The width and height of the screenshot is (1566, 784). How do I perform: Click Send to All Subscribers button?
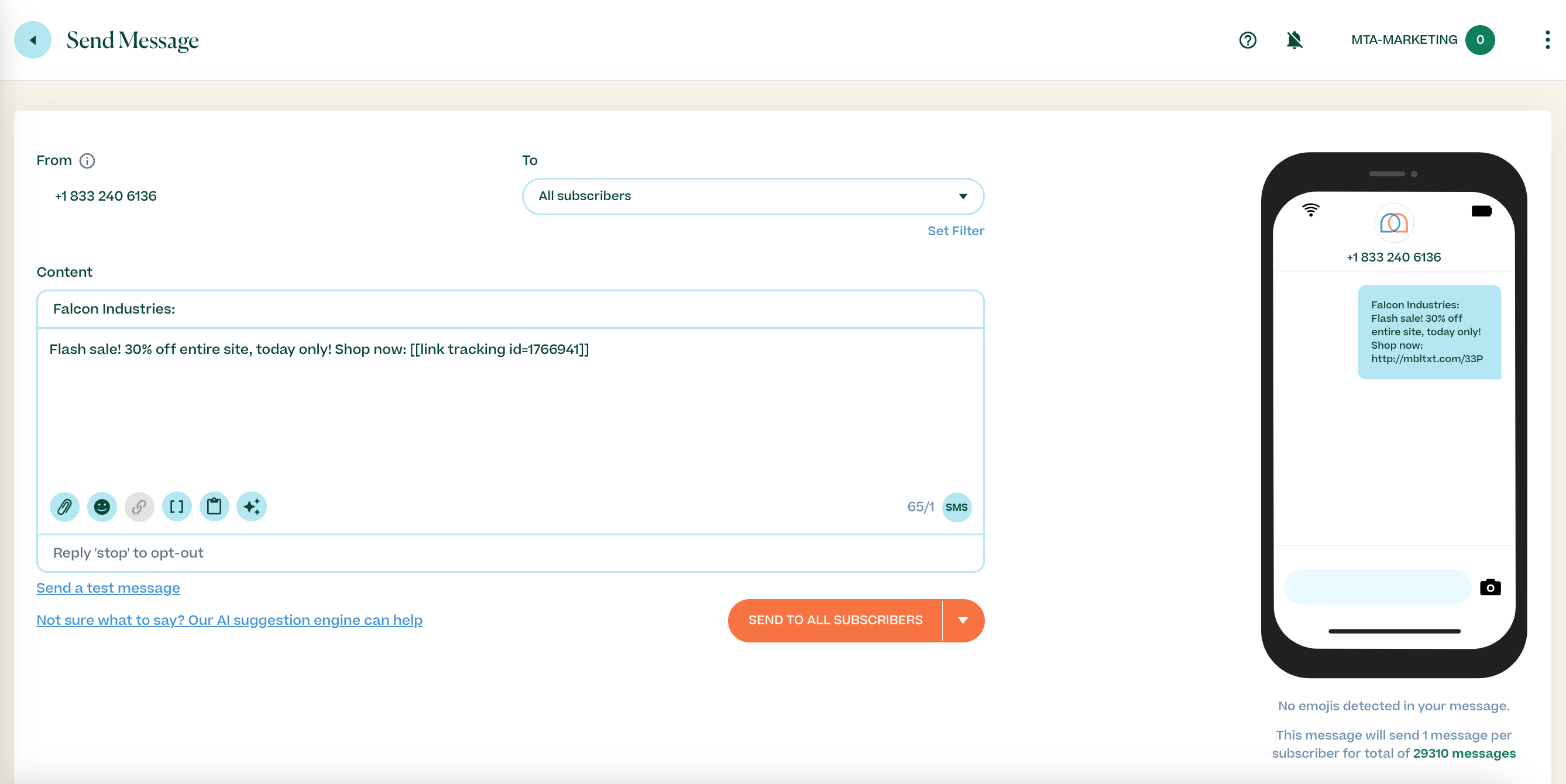tap(834, 621)
